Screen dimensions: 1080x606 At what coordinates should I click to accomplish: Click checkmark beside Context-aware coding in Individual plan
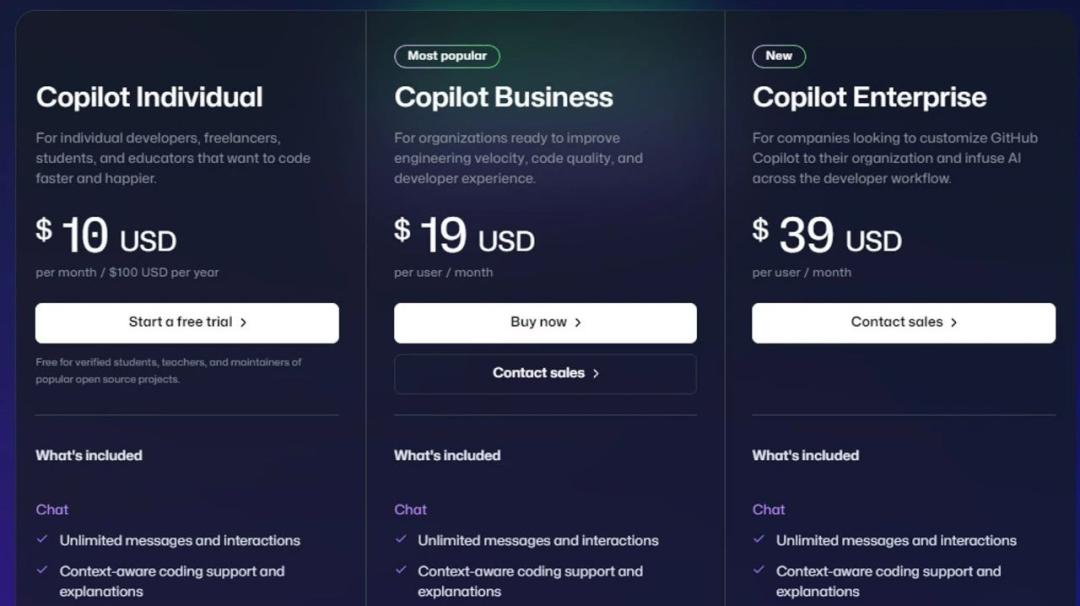coord(42,570)
